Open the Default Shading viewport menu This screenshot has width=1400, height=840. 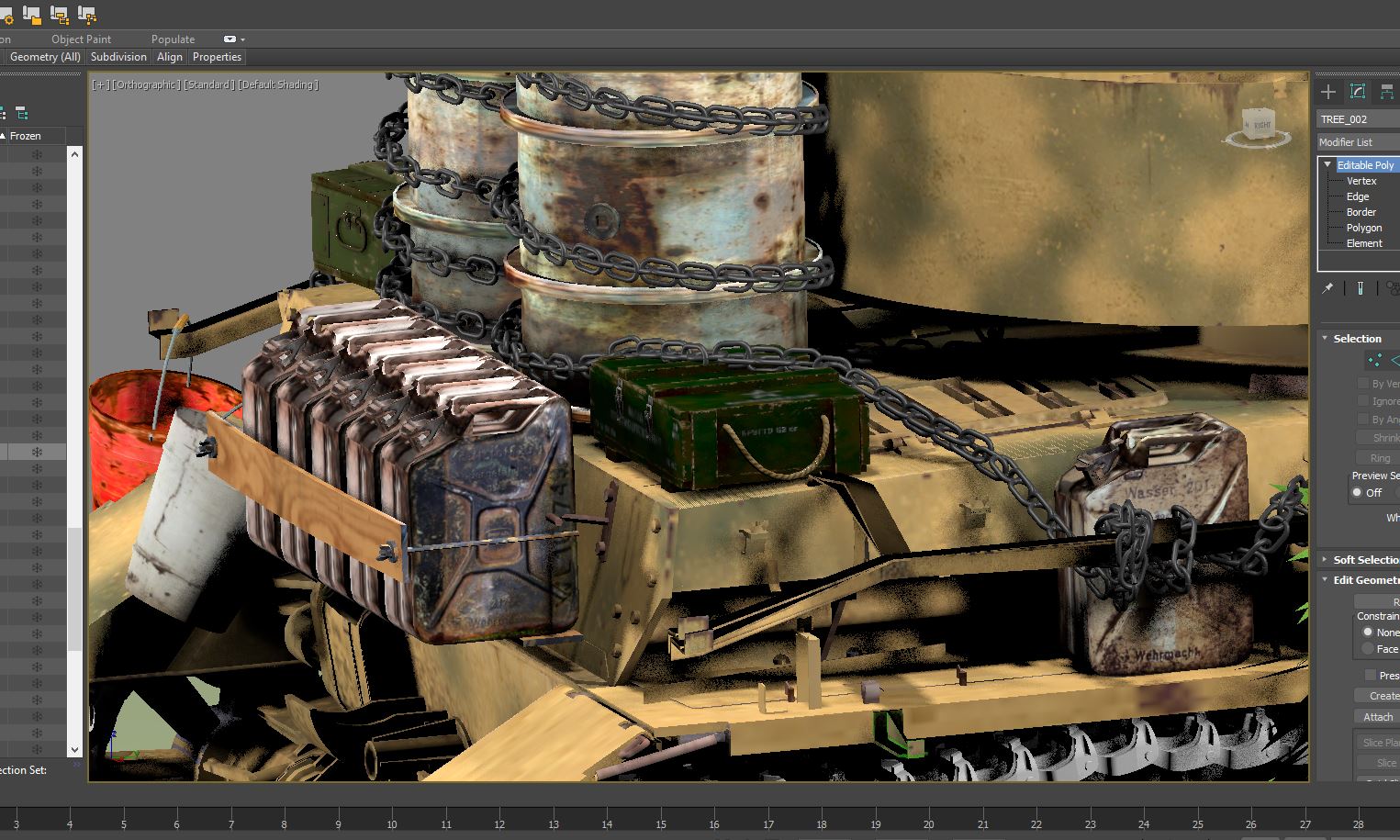[x=277, y=84]
